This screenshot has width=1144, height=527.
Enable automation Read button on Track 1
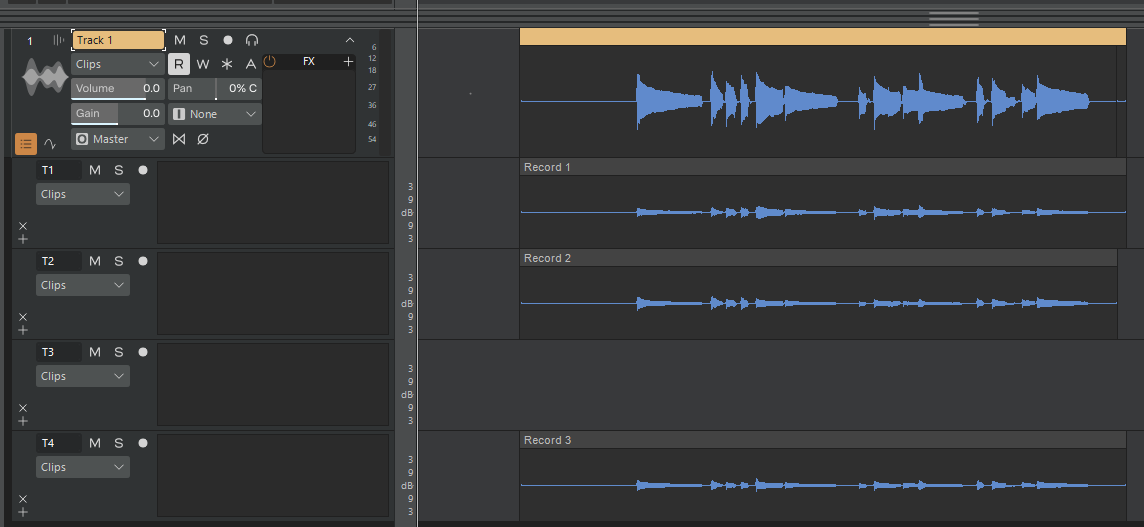click(x=179, y=64)
